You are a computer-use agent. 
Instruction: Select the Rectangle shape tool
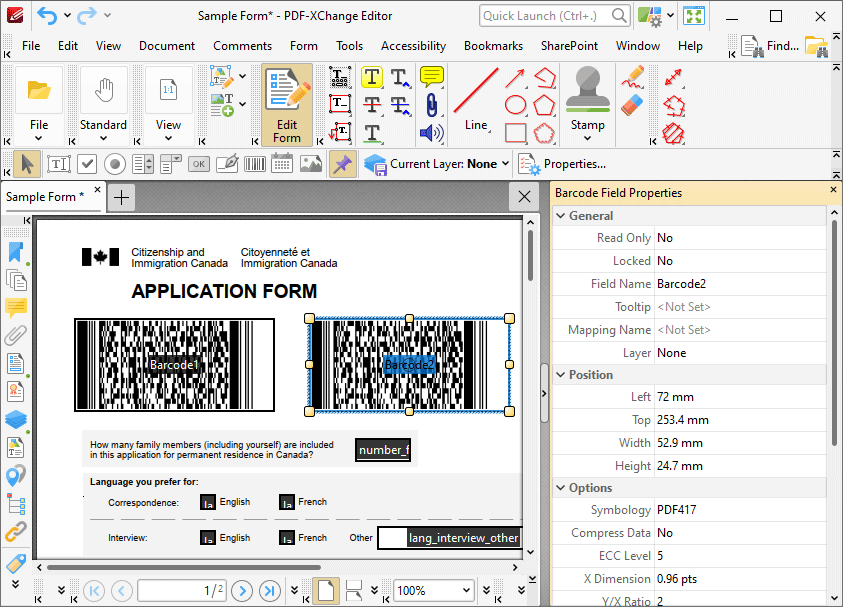515,133
